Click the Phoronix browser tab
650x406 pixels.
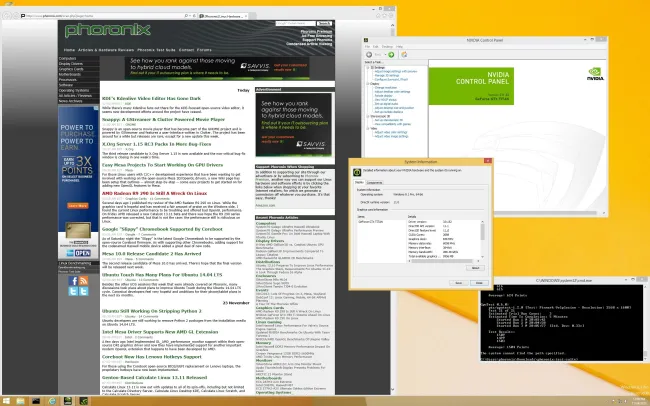[x=222, y=16]
